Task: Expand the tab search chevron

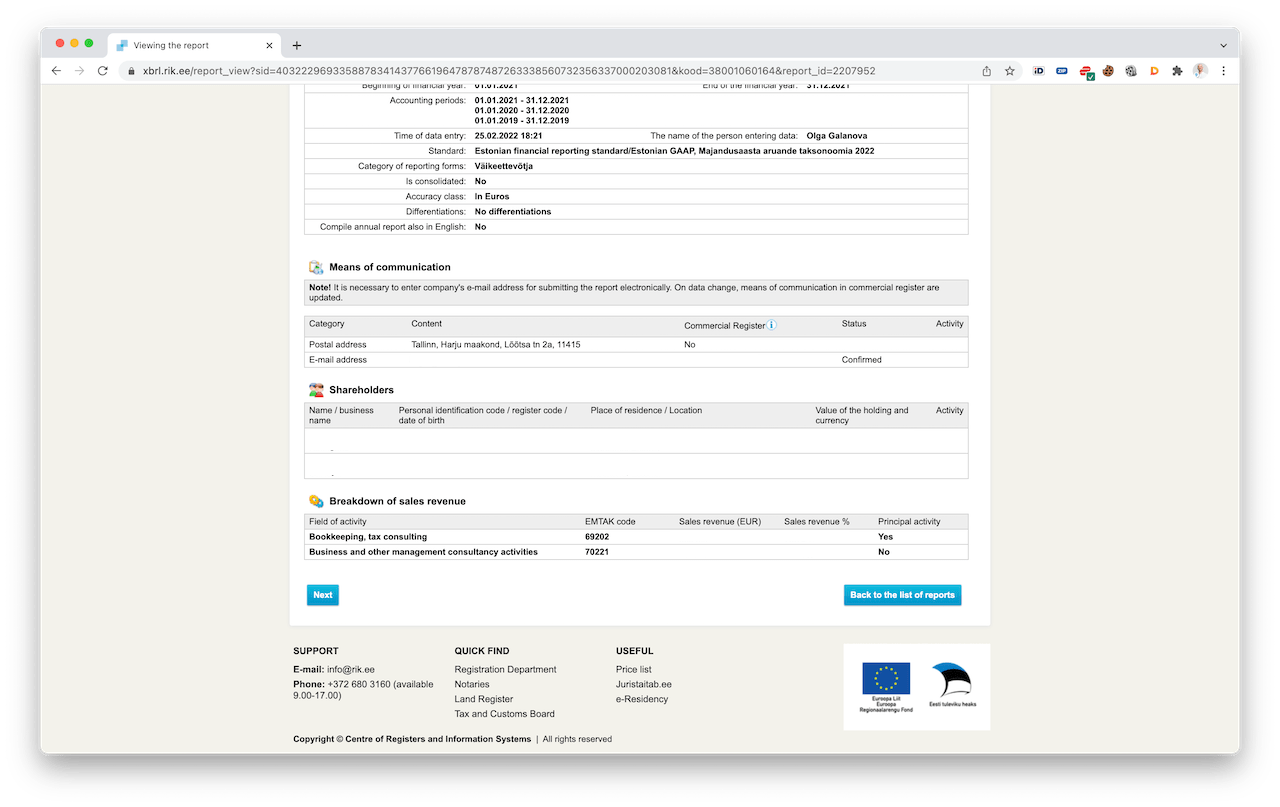Action: [x=1223, y=45]
